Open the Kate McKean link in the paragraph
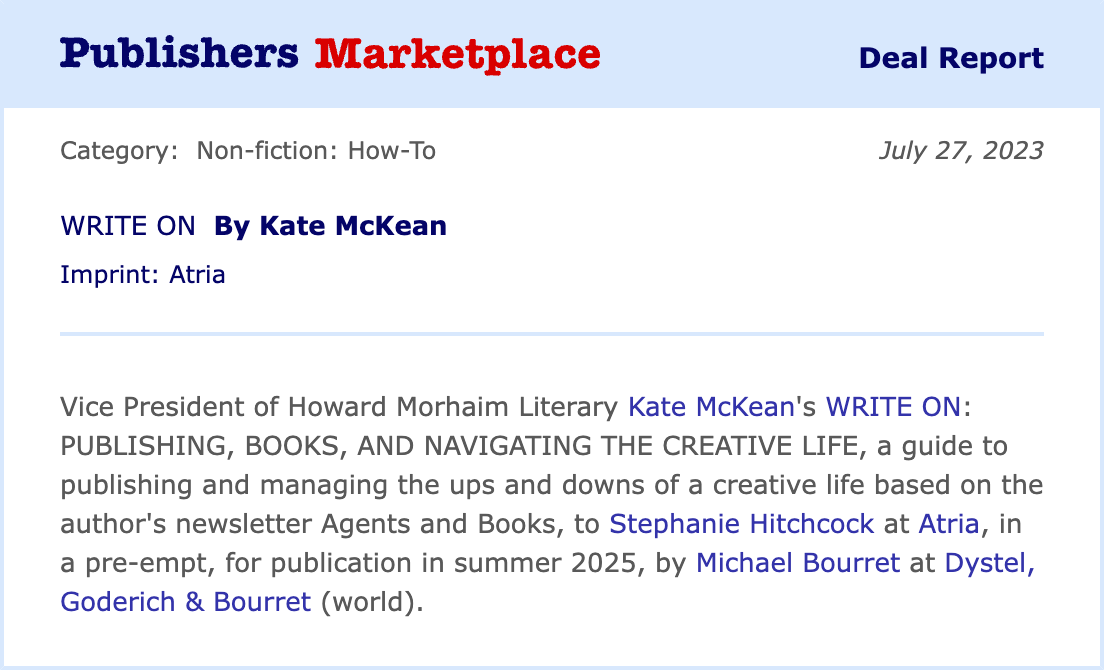The width and height of the screenshot is (1104, 670). pyautogui.click(x=710, y=407)
